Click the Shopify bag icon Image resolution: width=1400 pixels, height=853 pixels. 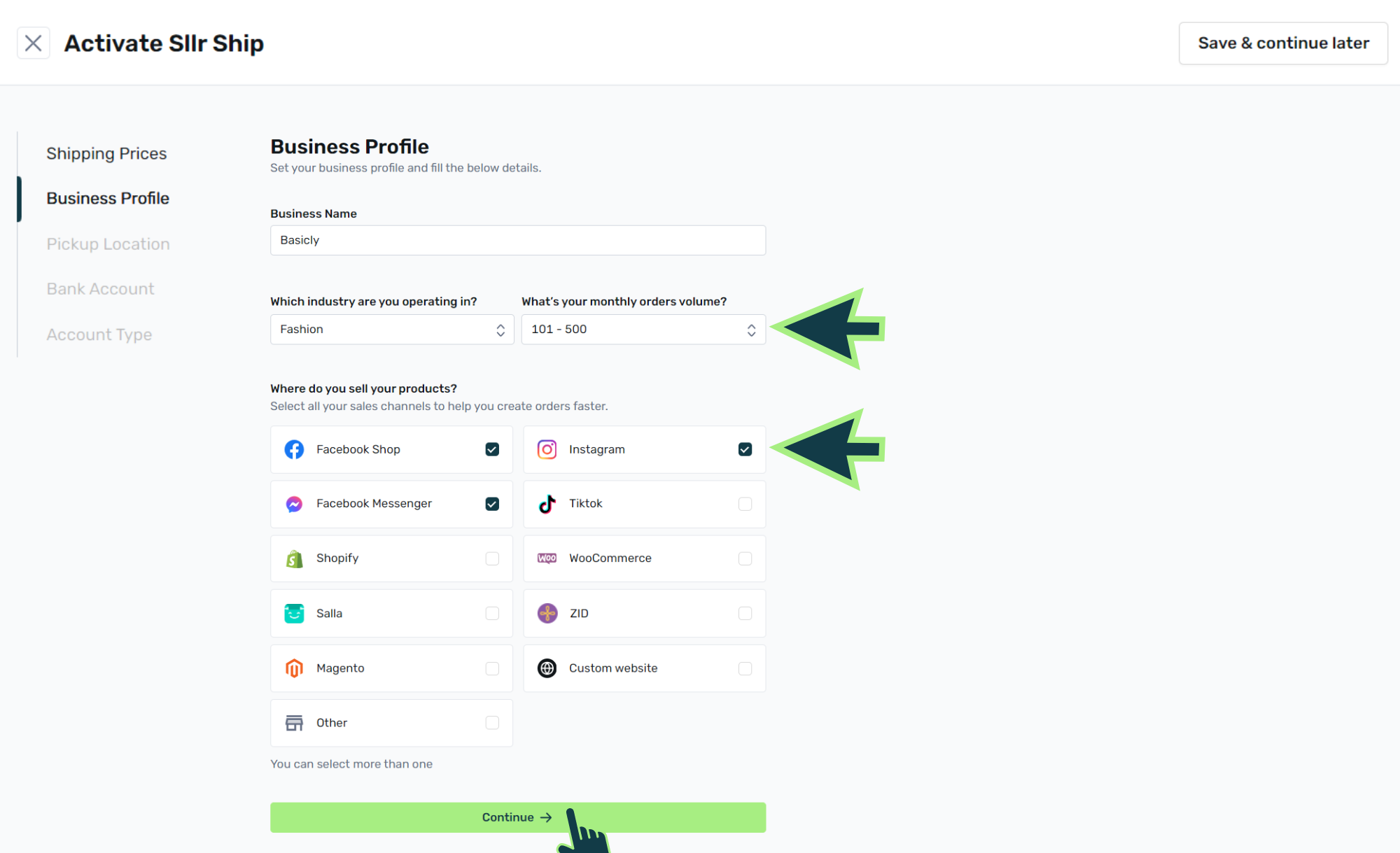click(294, 558)
